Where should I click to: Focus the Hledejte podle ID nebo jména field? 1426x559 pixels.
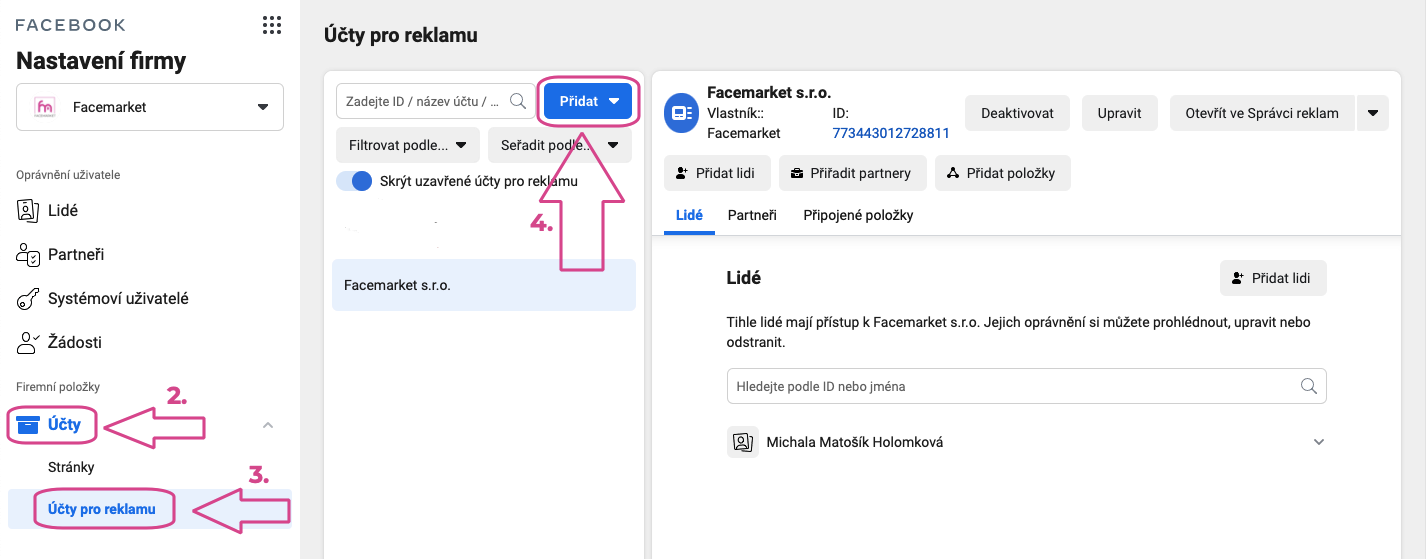click(1026, 386)
